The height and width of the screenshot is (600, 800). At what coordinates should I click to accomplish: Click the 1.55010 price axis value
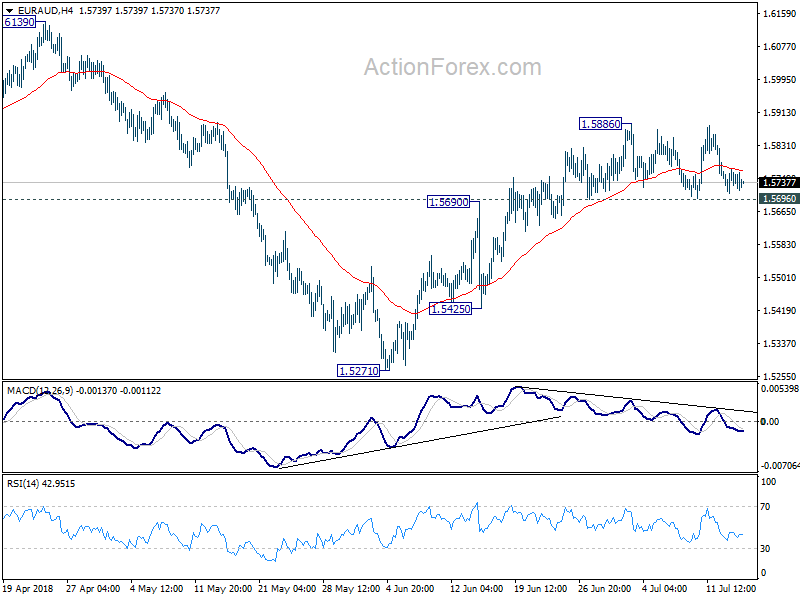click(779, 278)
